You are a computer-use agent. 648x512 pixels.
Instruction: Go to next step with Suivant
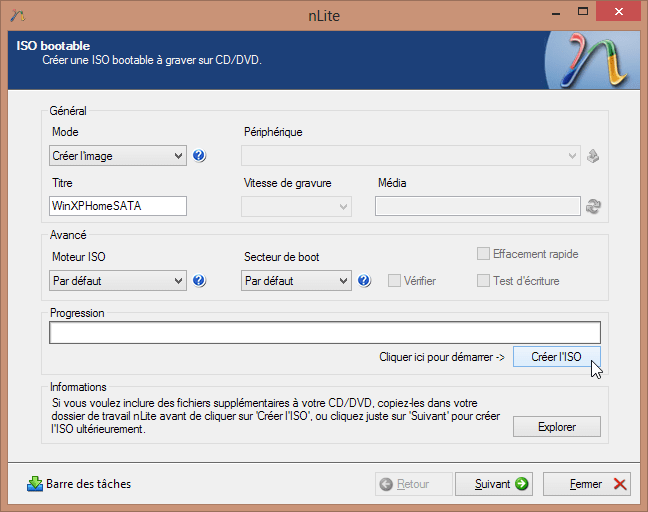[x=494, y=484]
